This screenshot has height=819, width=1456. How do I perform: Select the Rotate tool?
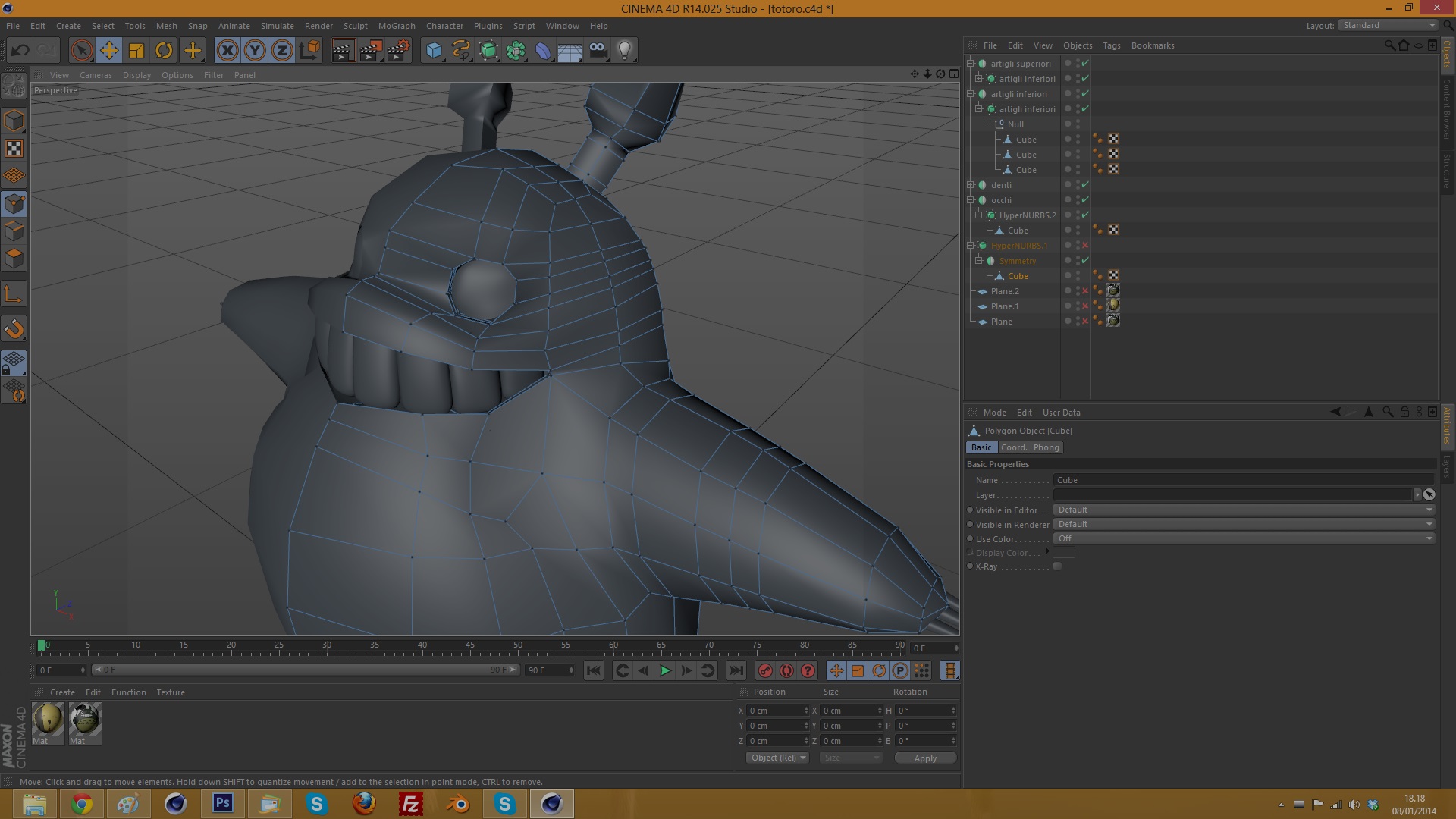point(164,51)
